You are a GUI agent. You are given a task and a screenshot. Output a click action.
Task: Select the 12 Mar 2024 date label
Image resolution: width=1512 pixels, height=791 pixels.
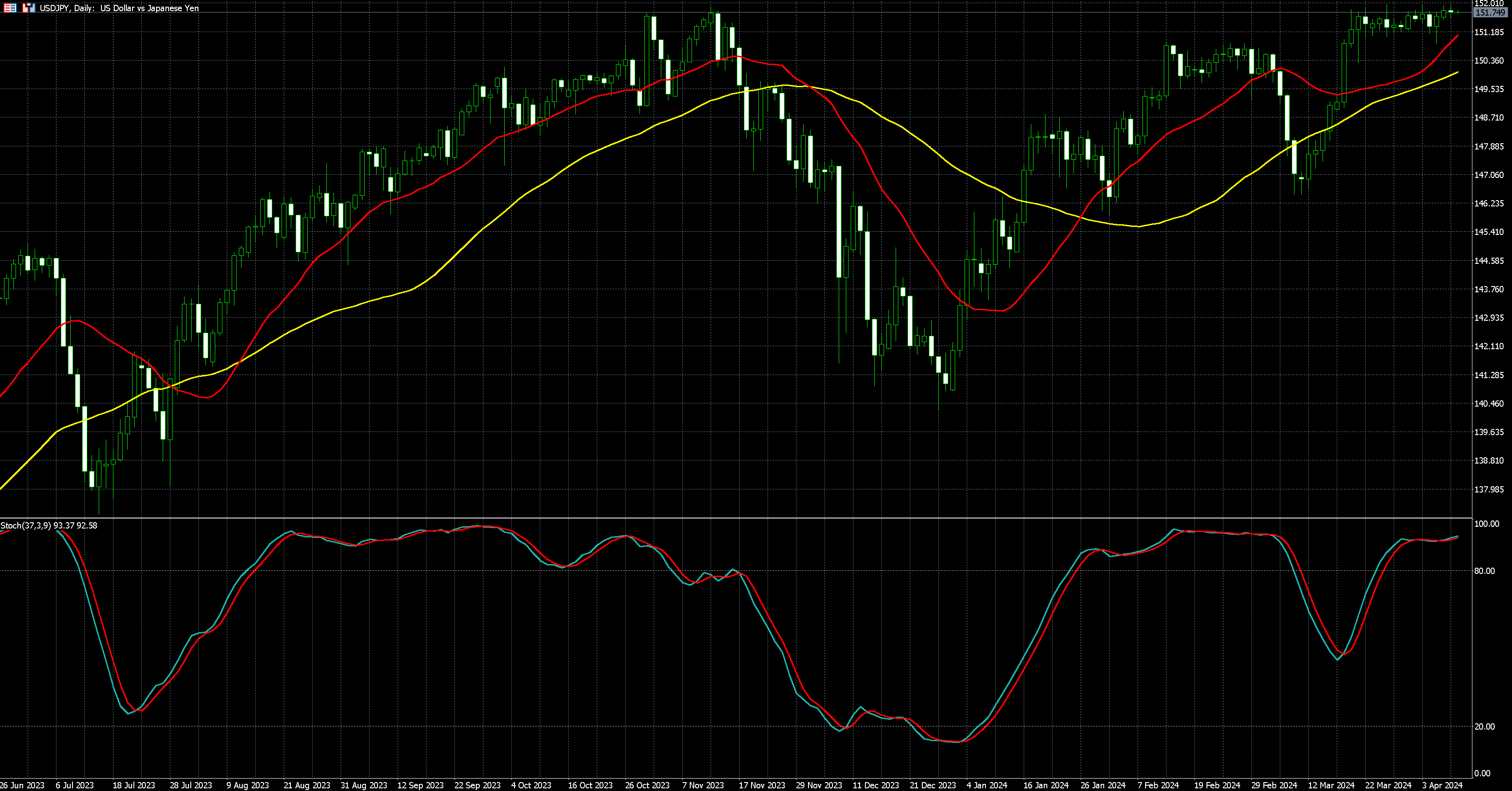coord(1331,785)
